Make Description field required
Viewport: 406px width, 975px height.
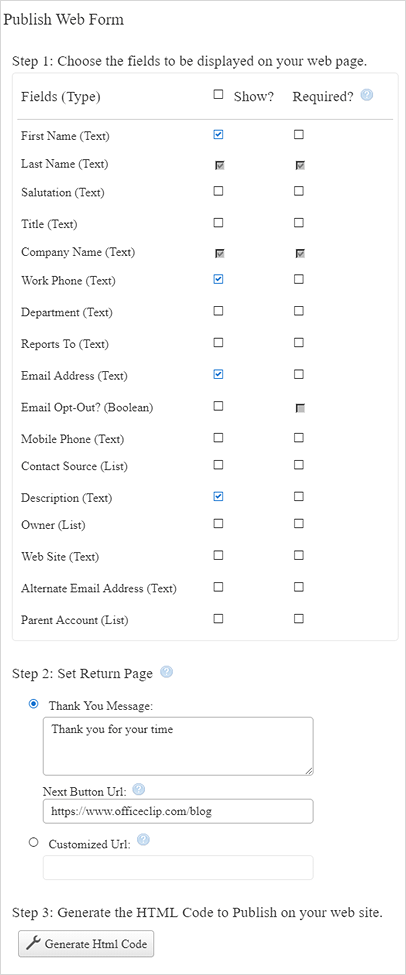(x=299, y=496)
